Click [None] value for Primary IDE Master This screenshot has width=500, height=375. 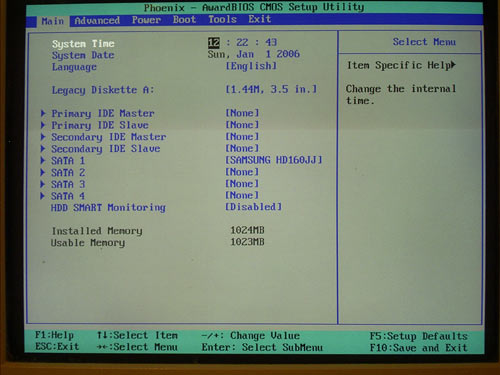click(242, 113)
